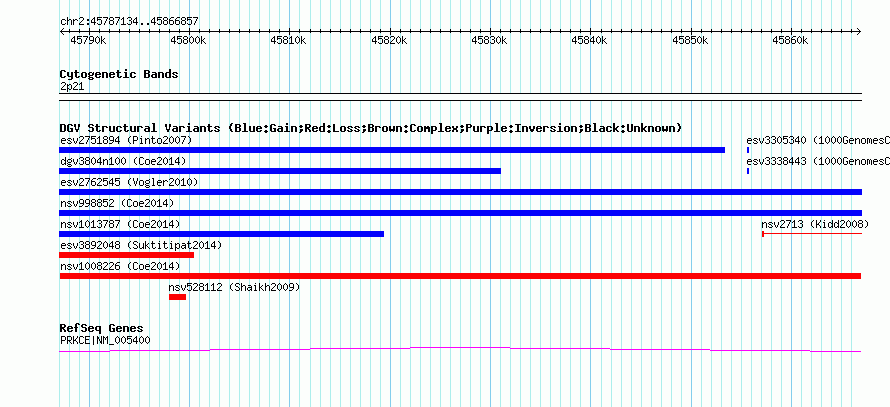This screenshot has width=890, height=407.
Task: Select the esv2751894 (Pinto2007) label
Action: tap(126, 140)
